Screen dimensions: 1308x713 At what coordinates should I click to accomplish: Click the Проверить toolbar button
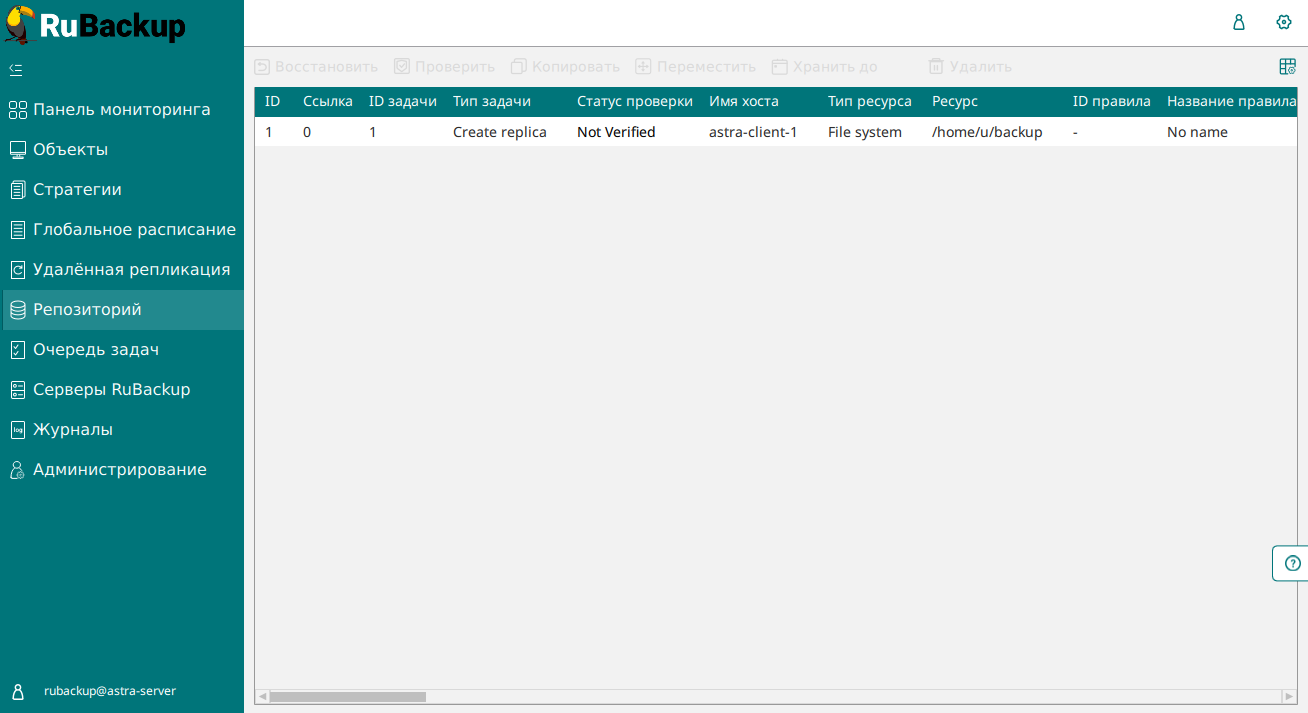pyautogui.click(x=444, y=67)
